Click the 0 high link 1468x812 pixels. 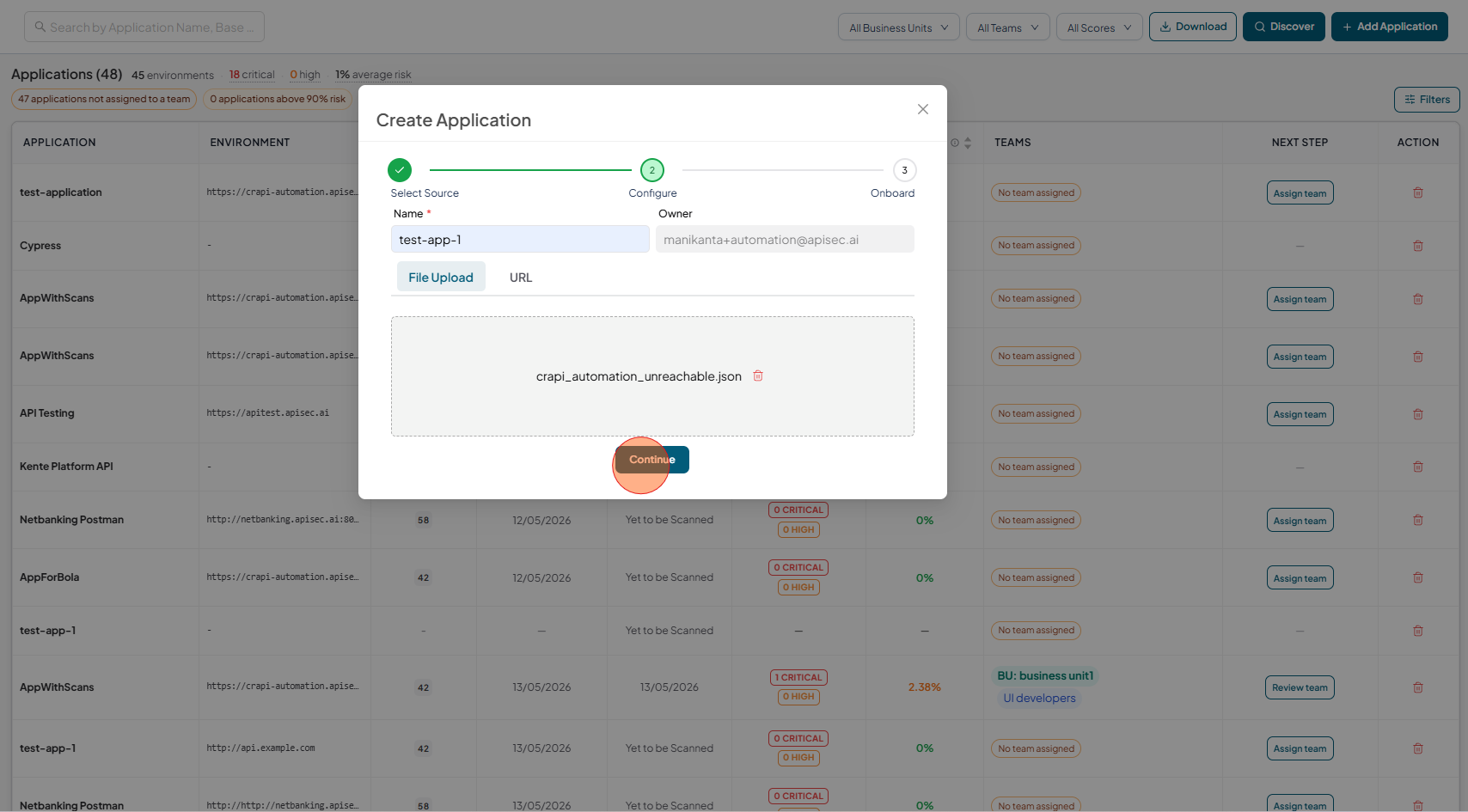305,75
